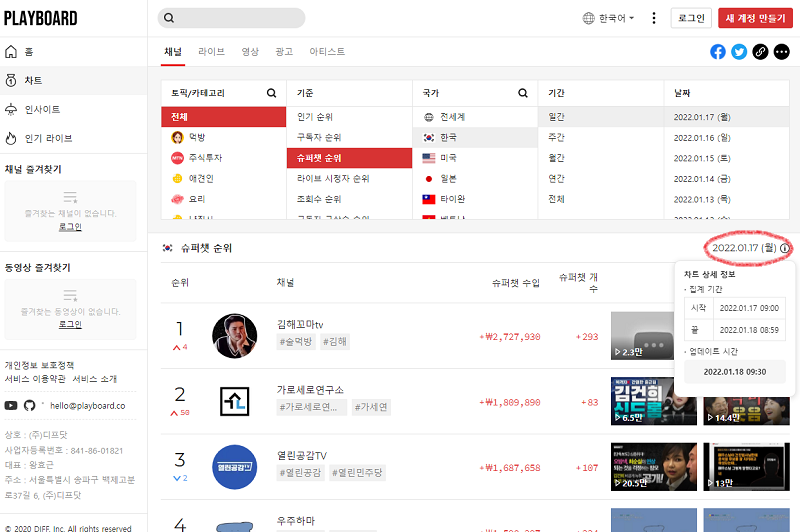Select 일간 period
The height and width of the screenshot is (532, 800).
[601, 117]
